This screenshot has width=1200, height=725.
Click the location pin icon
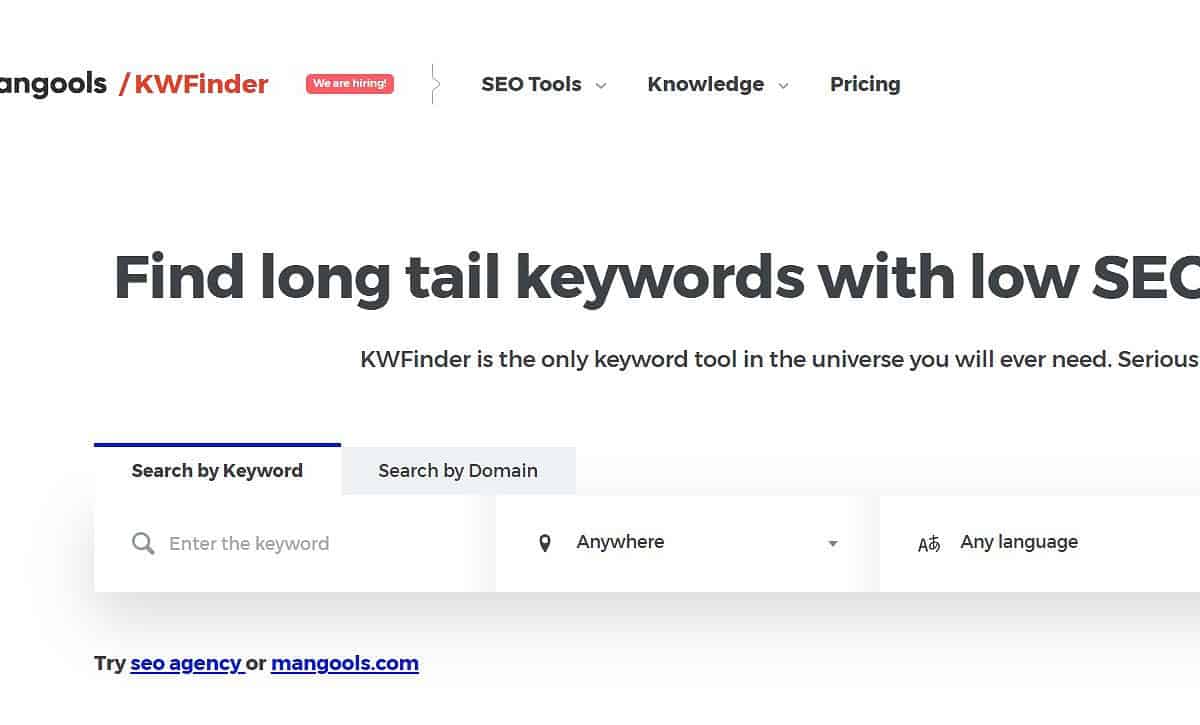pos(545,543)
